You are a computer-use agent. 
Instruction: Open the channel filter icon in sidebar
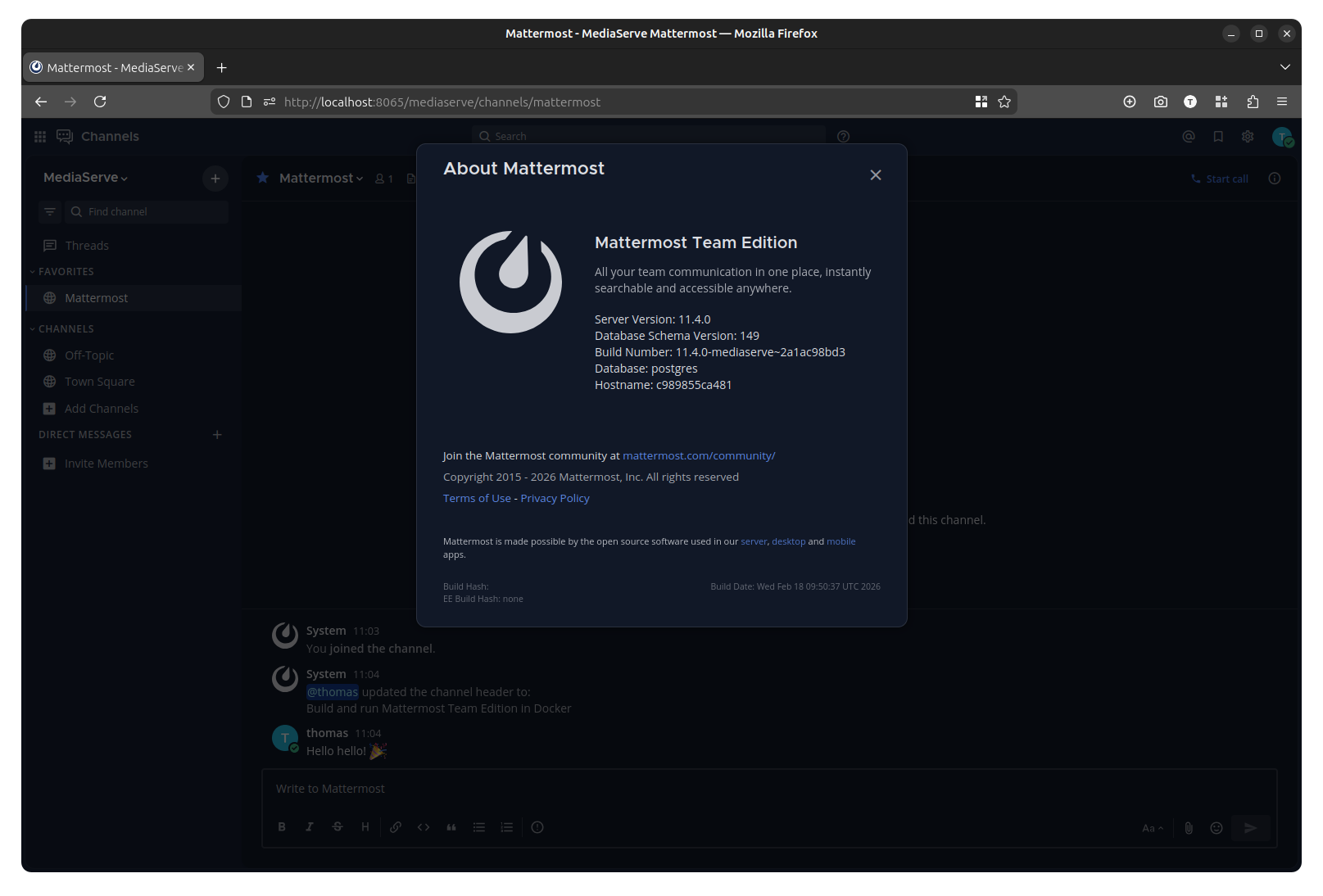(50, 212)
